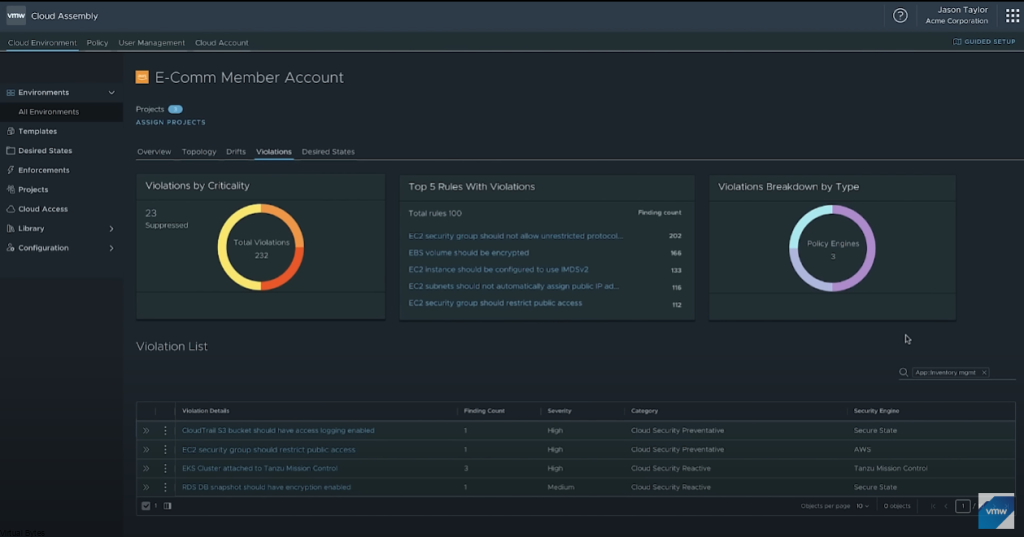The width and height of the screenshot is (1024, 537).
Task: Click the Projects count badge
Action: [x=175, y=109]
